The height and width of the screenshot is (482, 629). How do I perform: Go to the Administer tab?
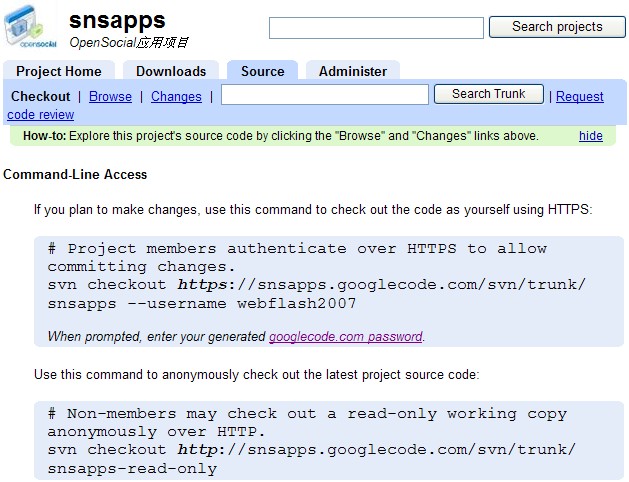[353, 71]
